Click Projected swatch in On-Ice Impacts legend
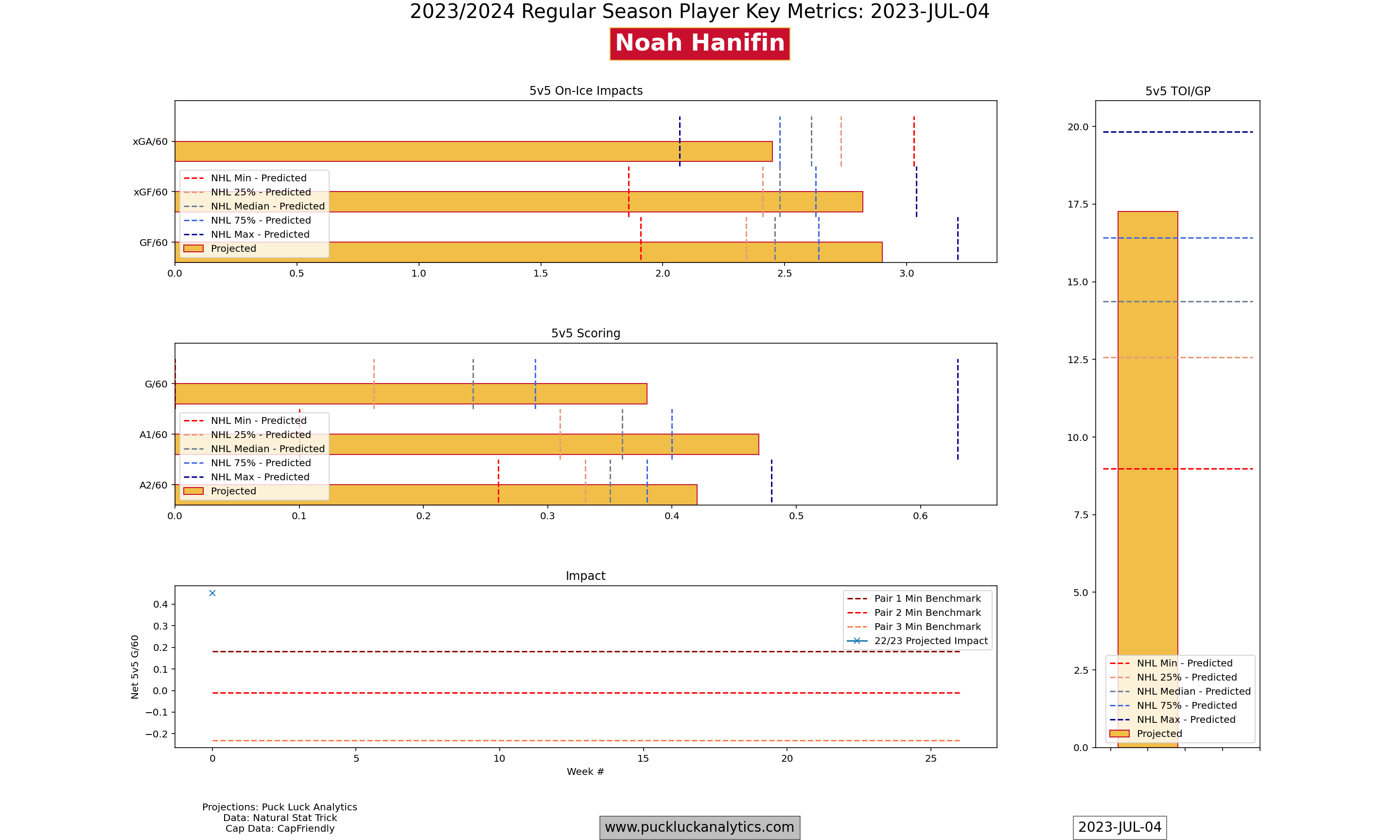 [193, 248]
